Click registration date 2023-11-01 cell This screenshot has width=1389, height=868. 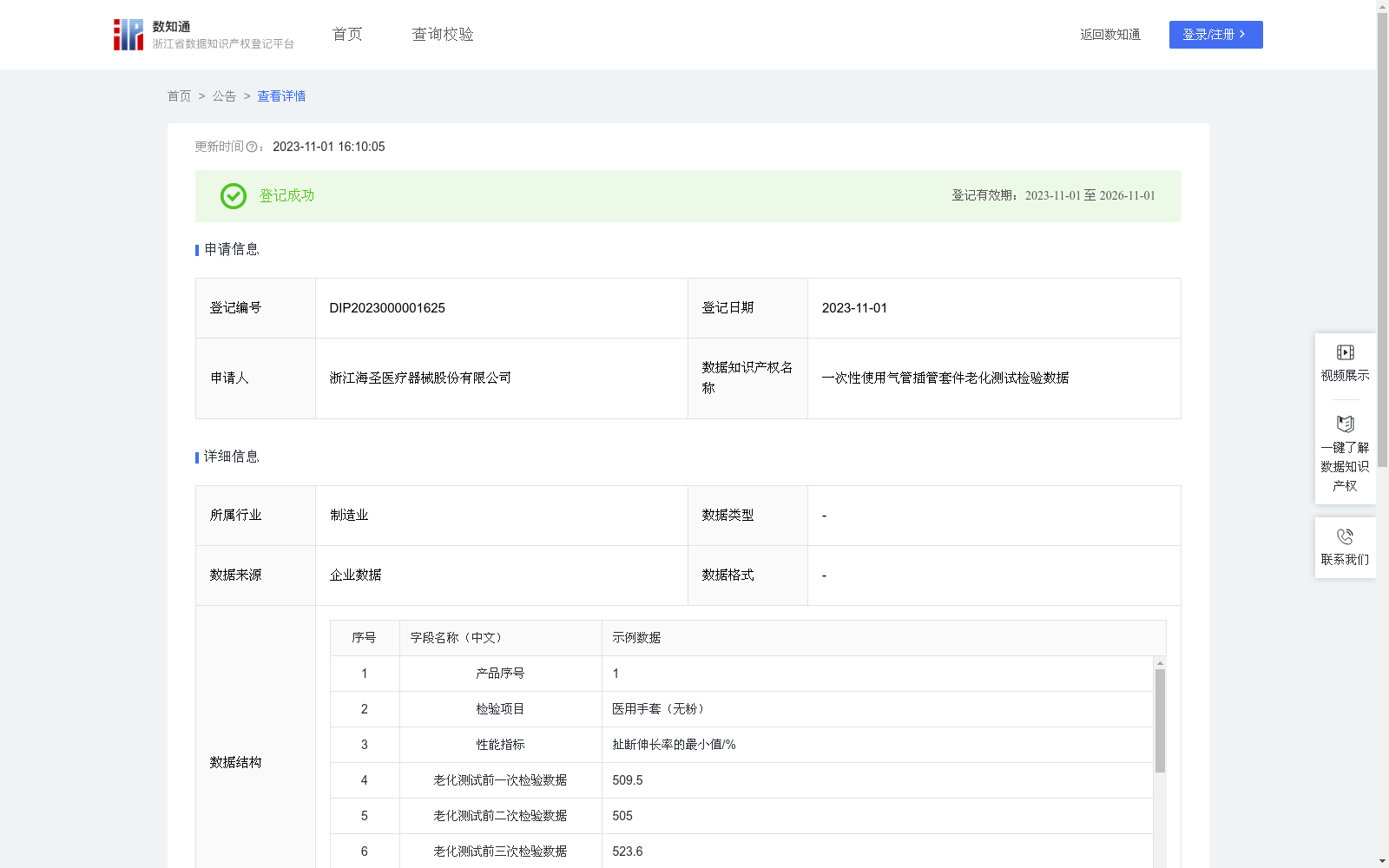(x=994, y=308)
